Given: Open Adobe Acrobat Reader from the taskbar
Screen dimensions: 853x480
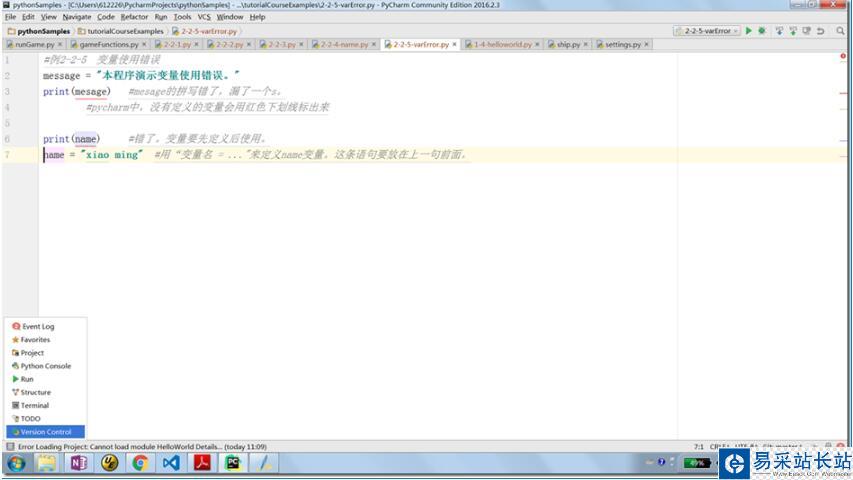Looking at the screenshot, I should [202, 463].
